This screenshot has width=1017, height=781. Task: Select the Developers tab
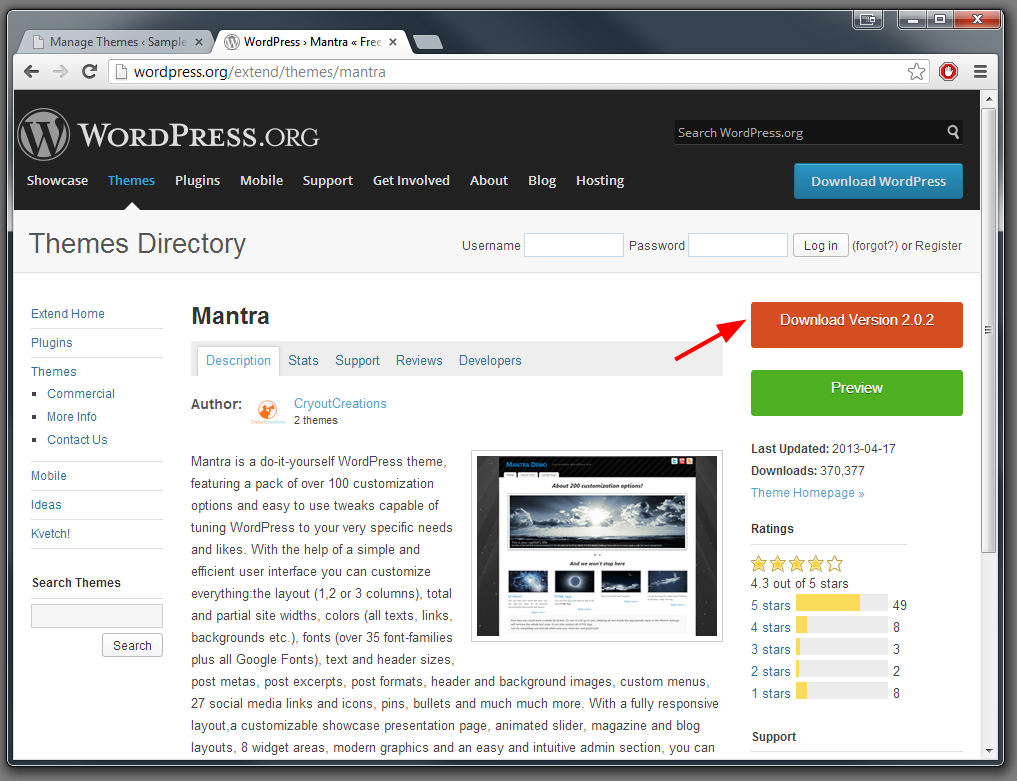point(490,361)
